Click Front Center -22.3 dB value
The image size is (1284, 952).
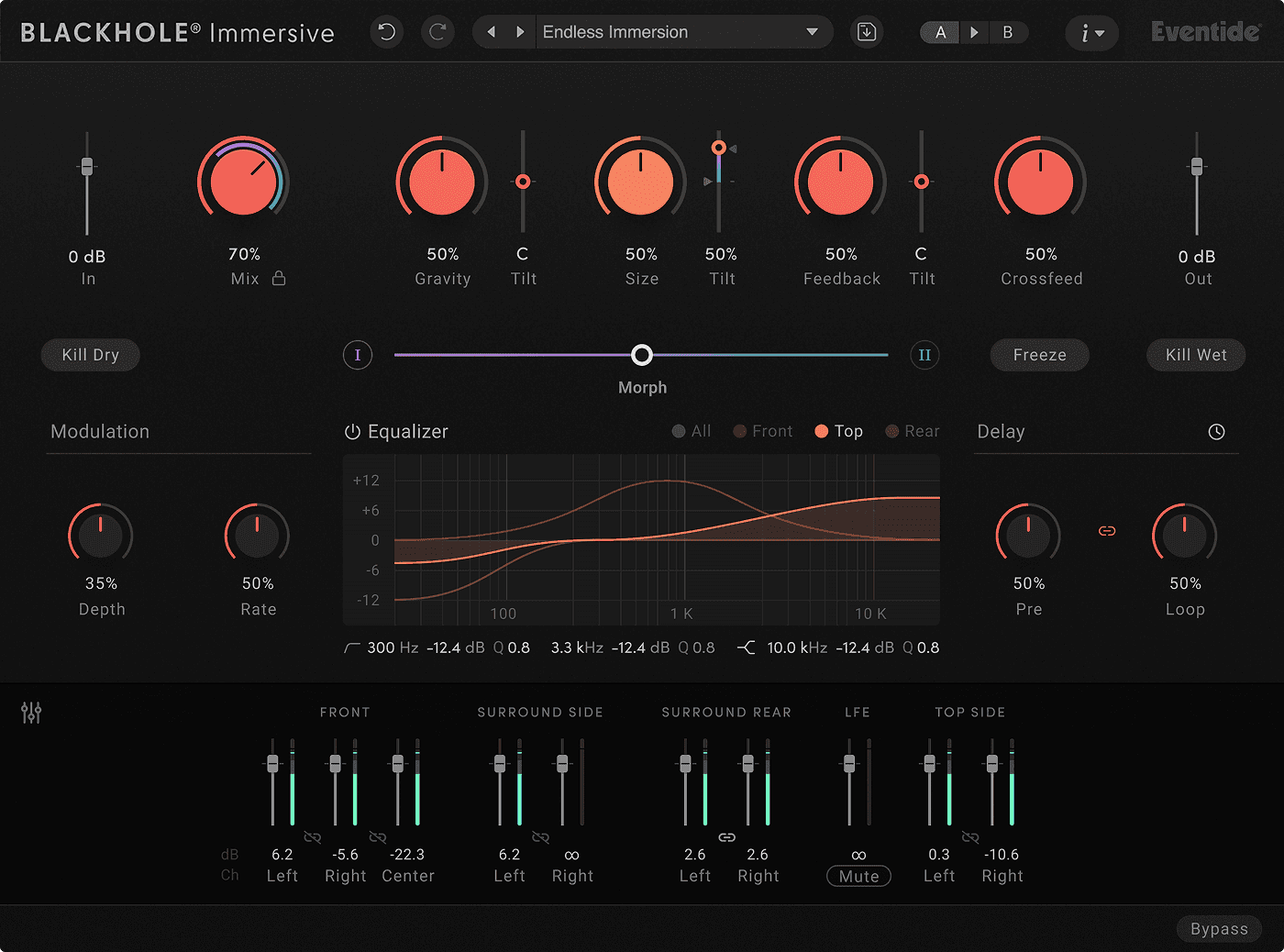pyautogui.click(x=407, y=854)
